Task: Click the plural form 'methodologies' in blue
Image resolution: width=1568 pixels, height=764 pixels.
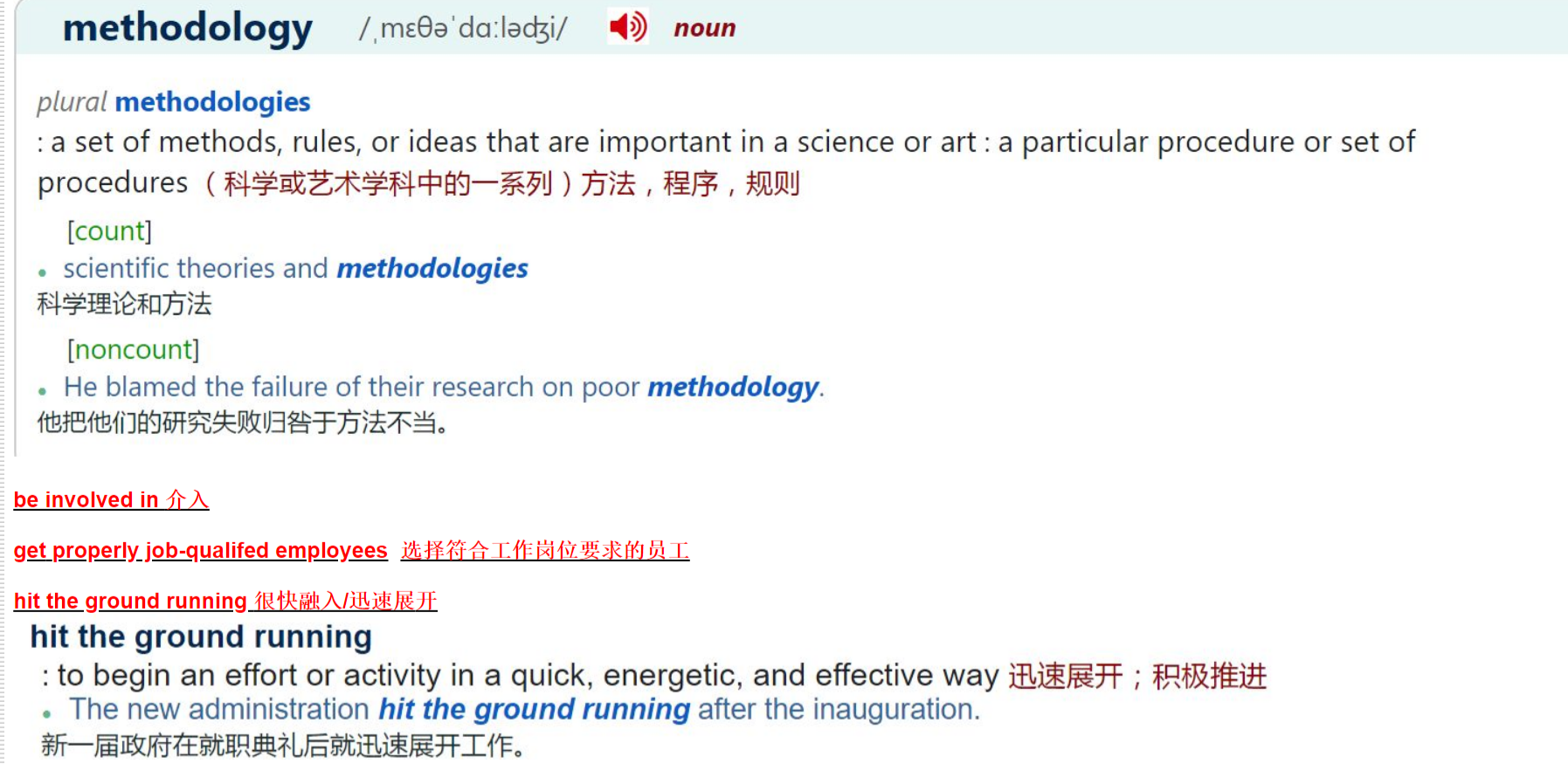Action: [x=212, y=102]
